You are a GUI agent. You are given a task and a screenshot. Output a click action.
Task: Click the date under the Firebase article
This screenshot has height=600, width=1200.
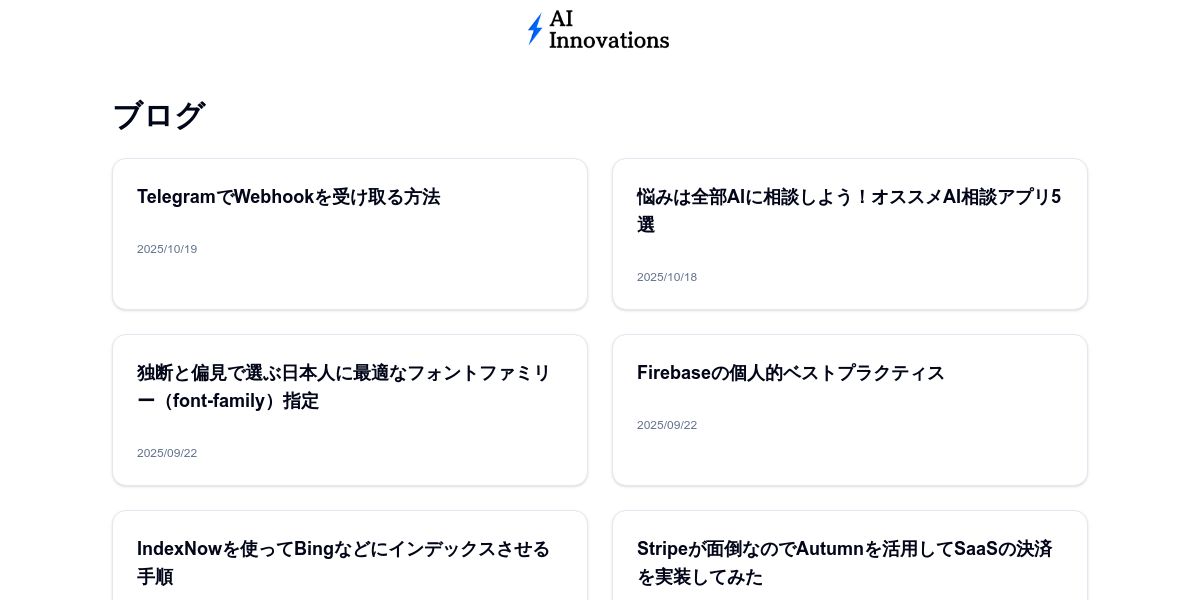click(x=667, y=425)
